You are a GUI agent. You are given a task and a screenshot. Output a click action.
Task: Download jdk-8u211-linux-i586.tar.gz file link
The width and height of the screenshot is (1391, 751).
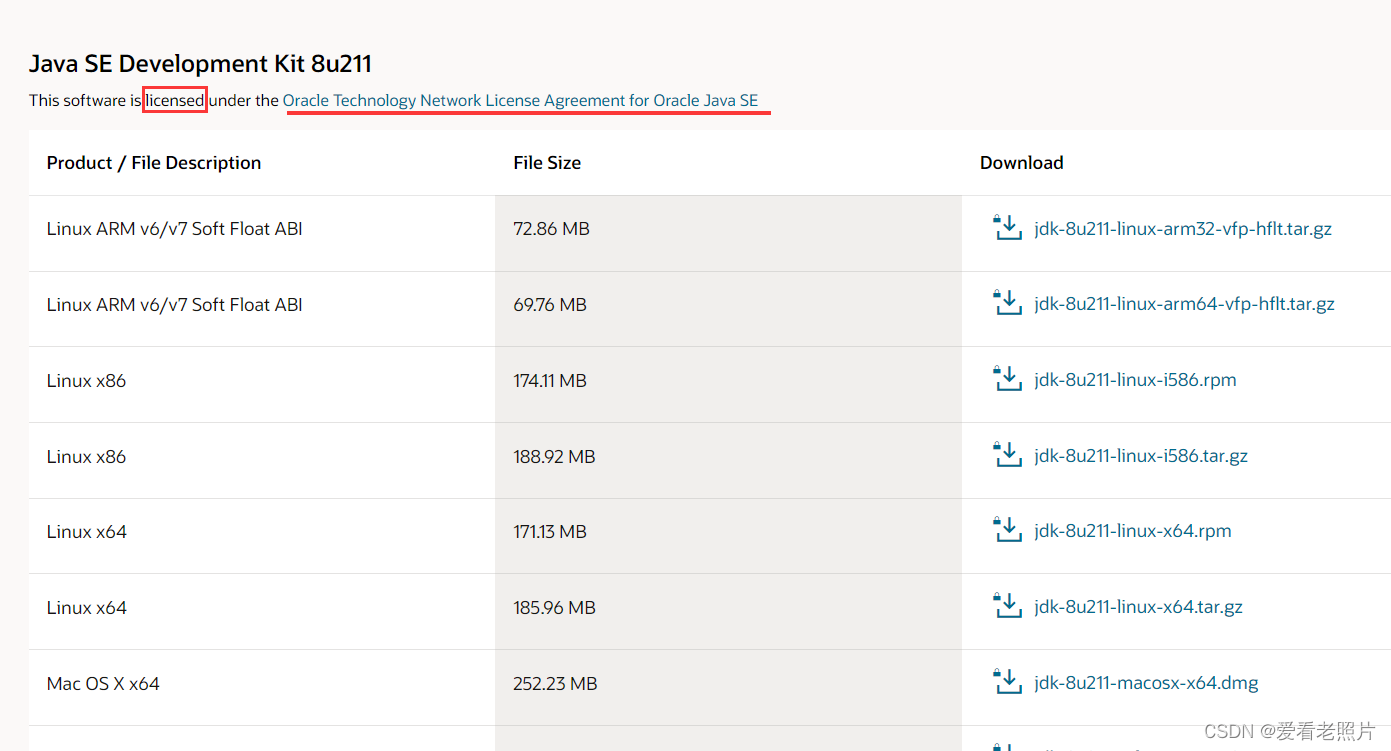(x=1141, y=456)
